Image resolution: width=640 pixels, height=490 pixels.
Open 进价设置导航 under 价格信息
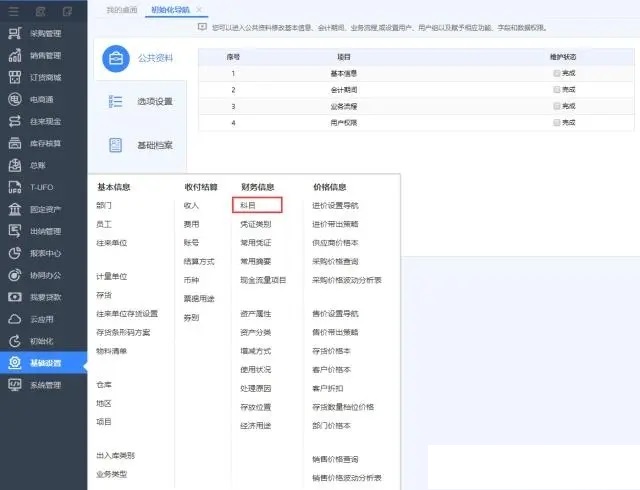[335, 205]
